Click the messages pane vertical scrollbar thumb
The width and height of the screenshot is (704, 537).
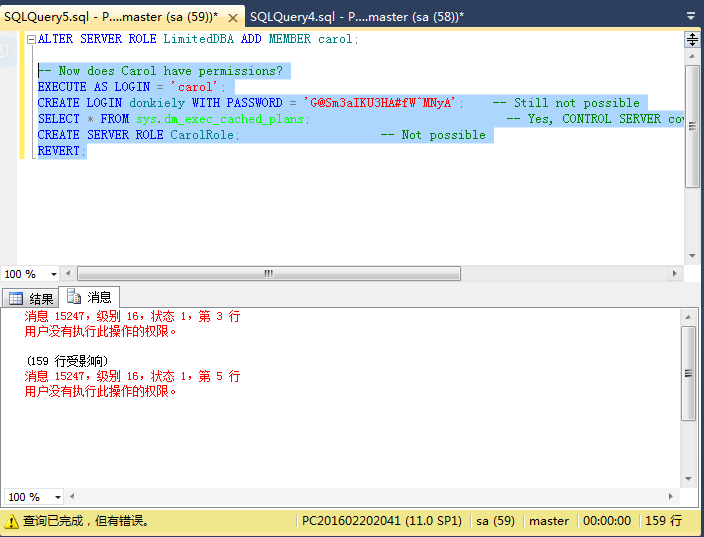coord(688,375)
